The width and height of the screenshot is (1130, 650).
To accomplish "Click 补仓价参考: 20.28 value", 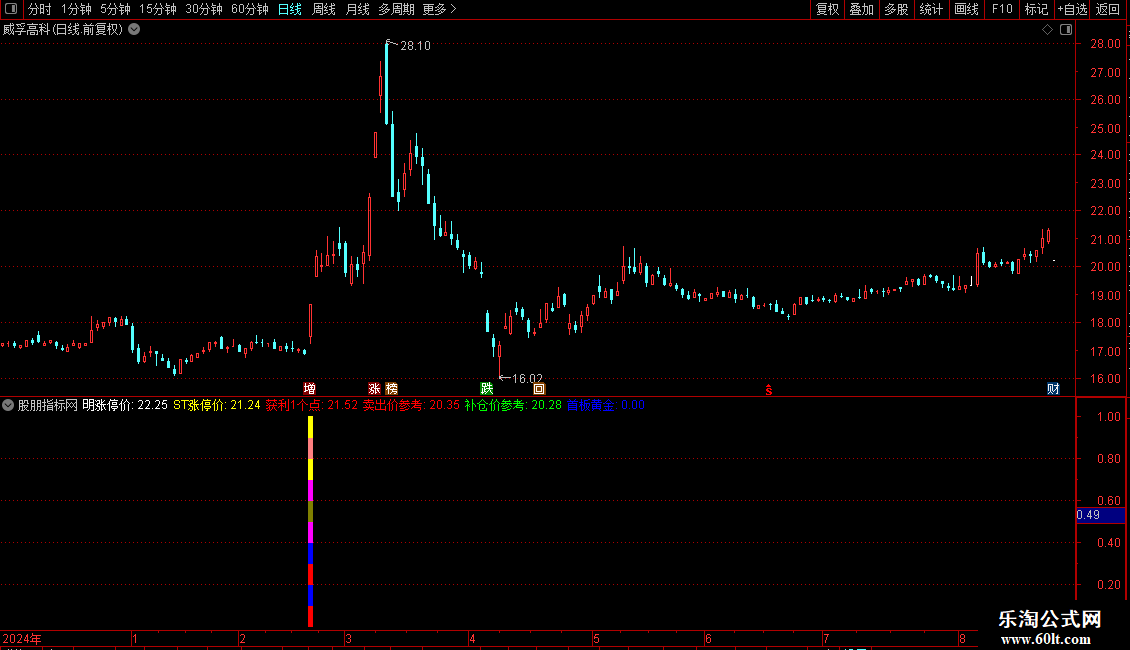I will [512, 406].
